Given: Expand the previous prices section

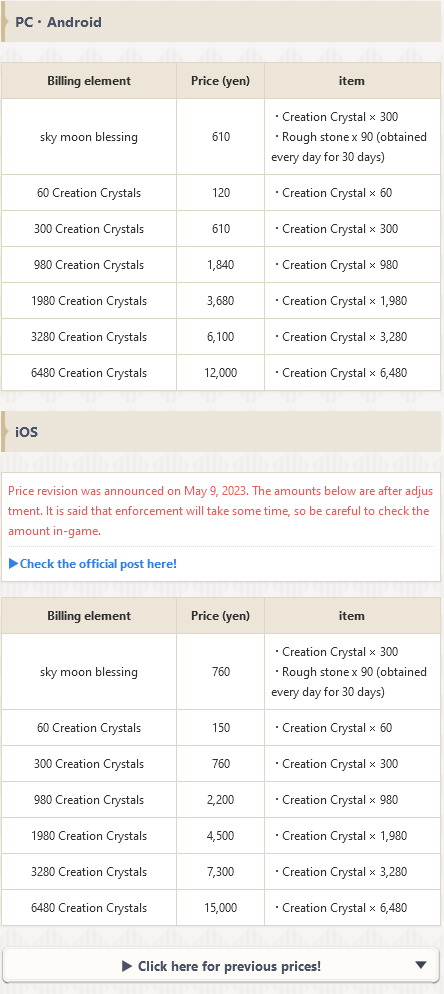Looking at the screenshot, I should pyautogui.click(x=221, y=965).
